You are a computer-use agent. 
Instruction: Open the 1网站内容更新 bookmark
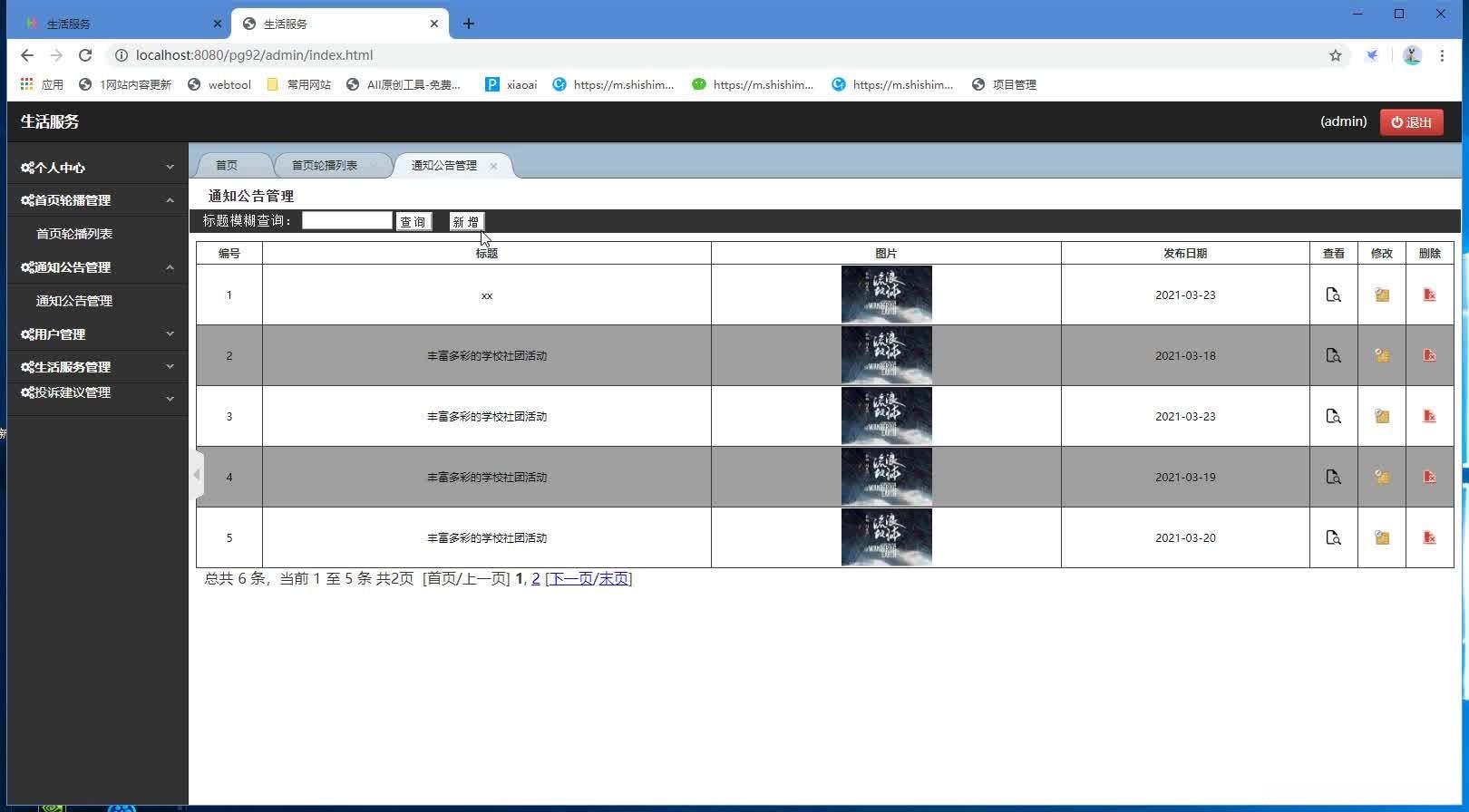point(125,84)
